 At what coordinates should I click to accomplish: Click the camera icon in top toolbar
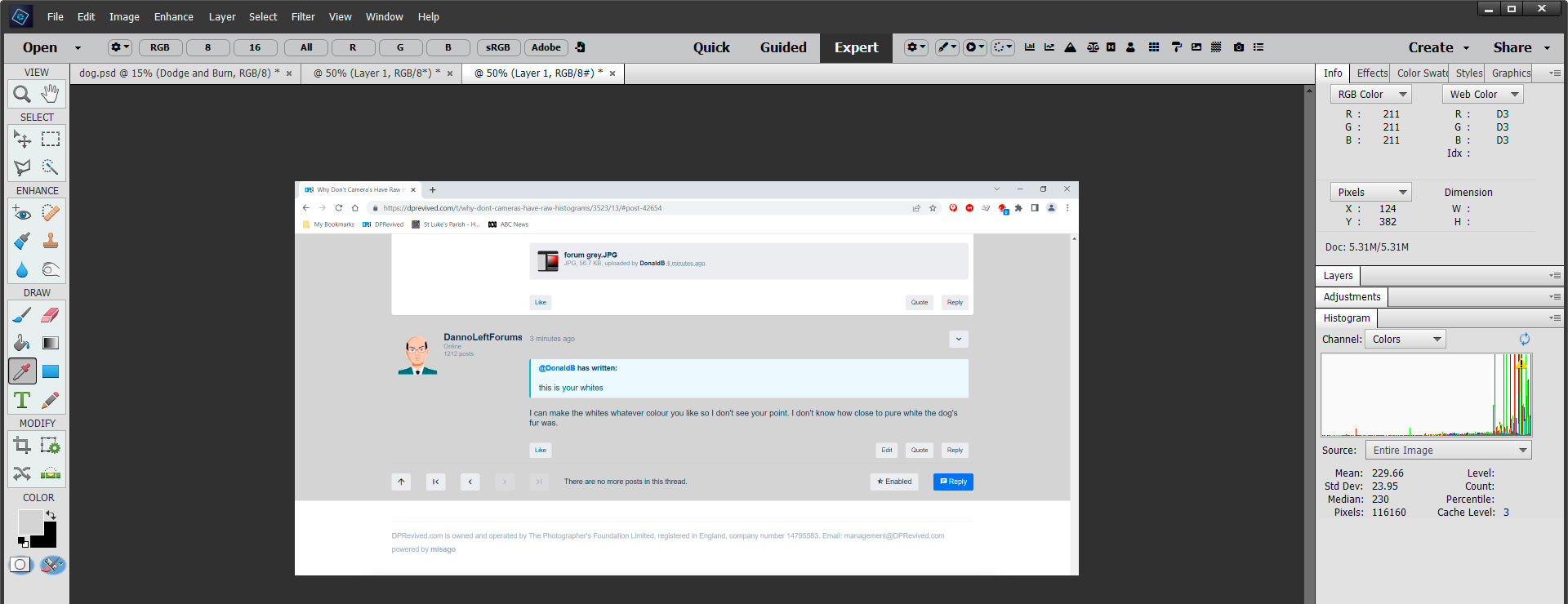[1238, 47]
